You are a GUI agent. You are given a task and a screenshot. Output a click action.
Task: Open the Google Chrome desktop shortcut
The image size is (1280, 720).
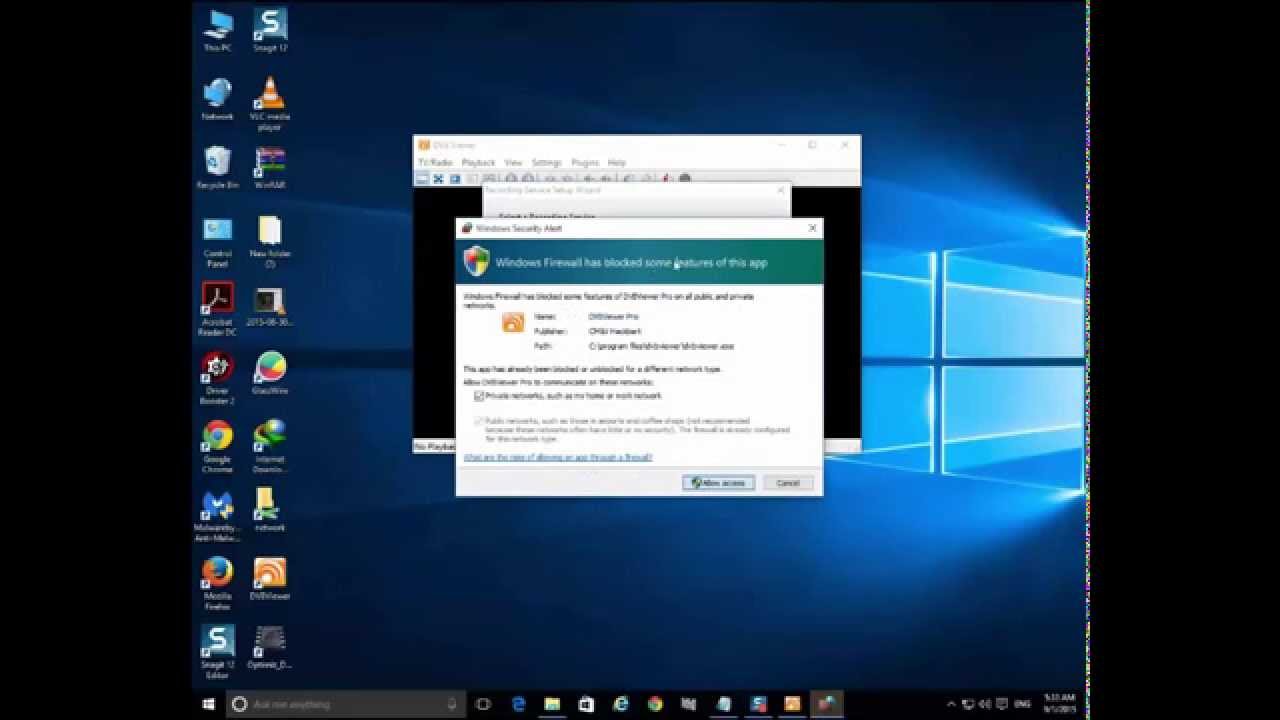(218, 447)
